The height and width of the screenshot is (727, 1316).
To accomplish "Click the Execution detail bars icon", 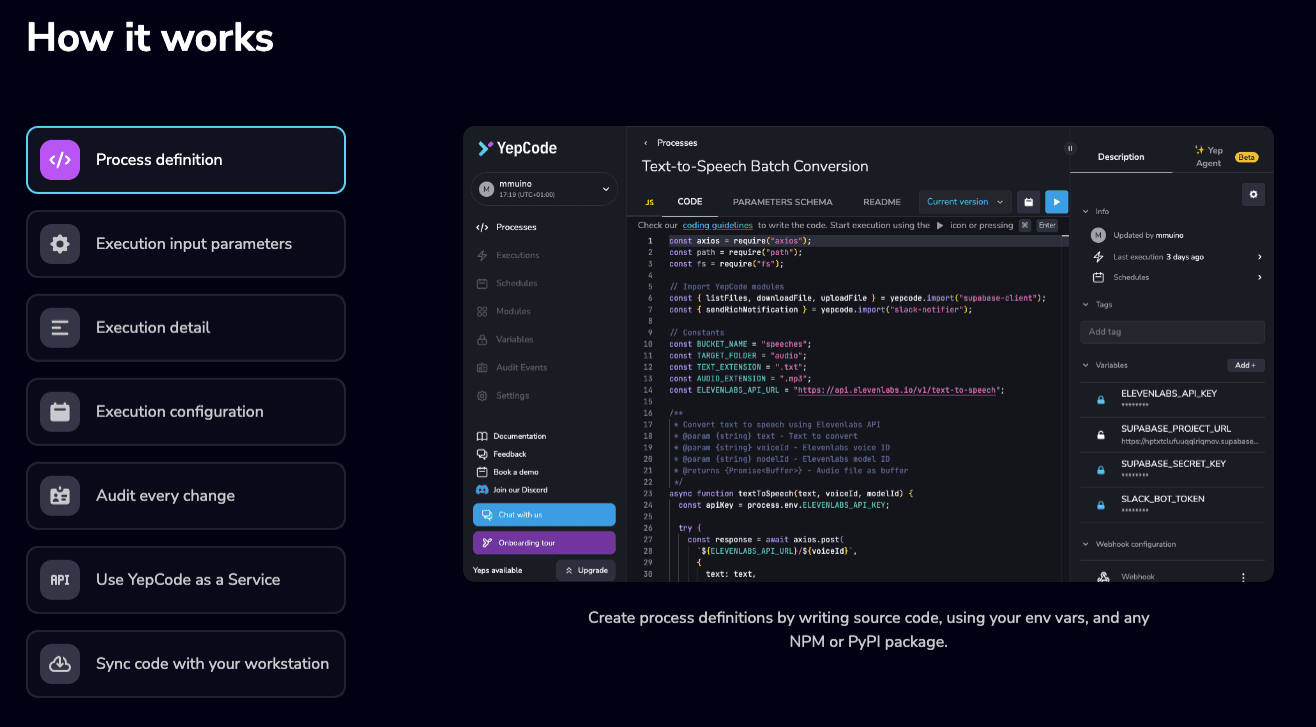I will pos(60,328).
